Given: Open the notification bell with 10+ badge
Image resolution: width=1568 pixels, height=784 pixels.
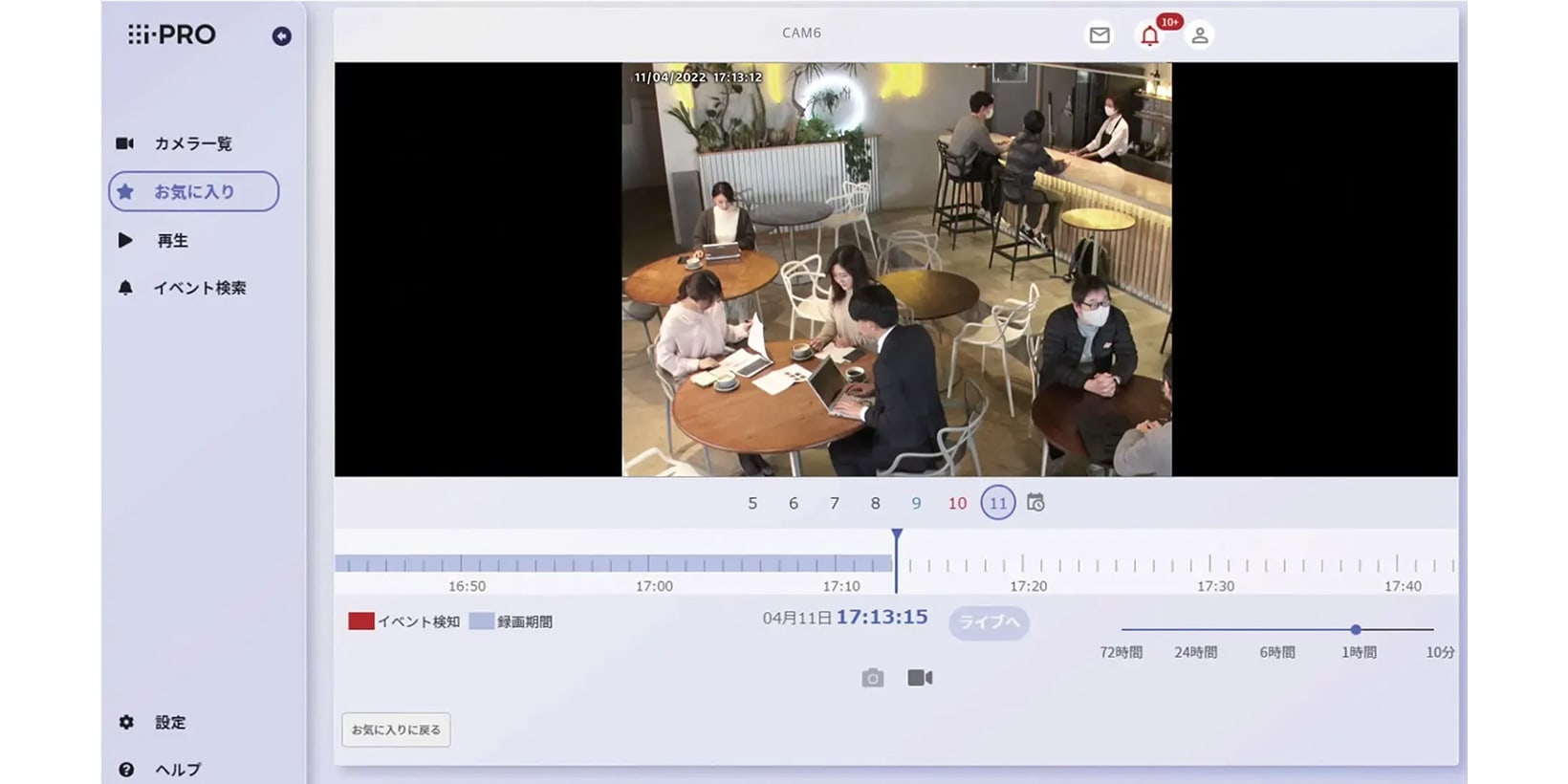Looking at the screenshot, I should coord(1150,36).
